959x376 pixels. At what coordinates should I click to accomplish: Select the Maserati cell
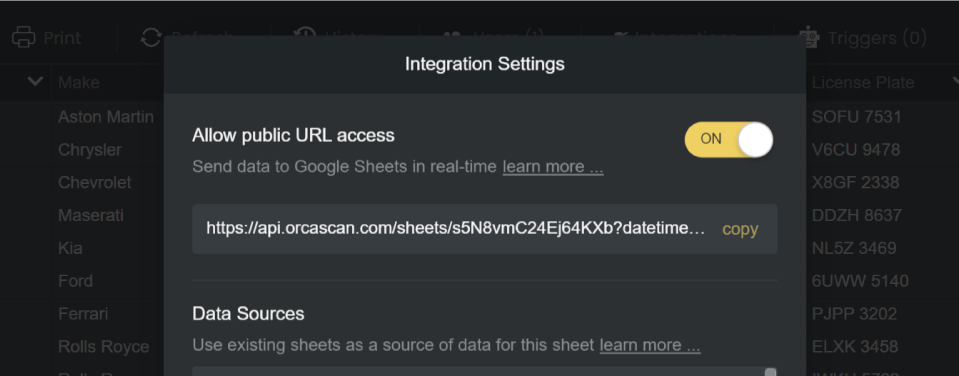pyautogui.click(x=91, y=215)
